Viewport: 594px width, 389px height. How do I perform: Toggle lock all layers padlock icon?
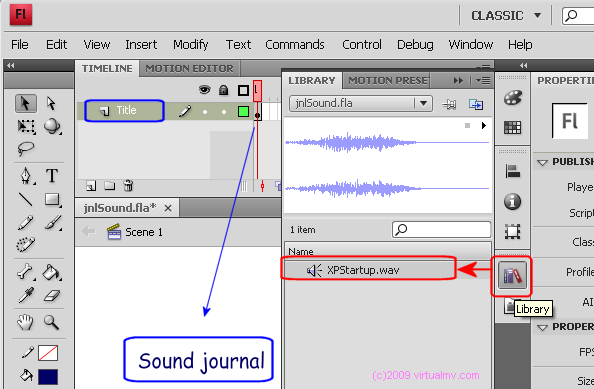(x=224, y=90)
